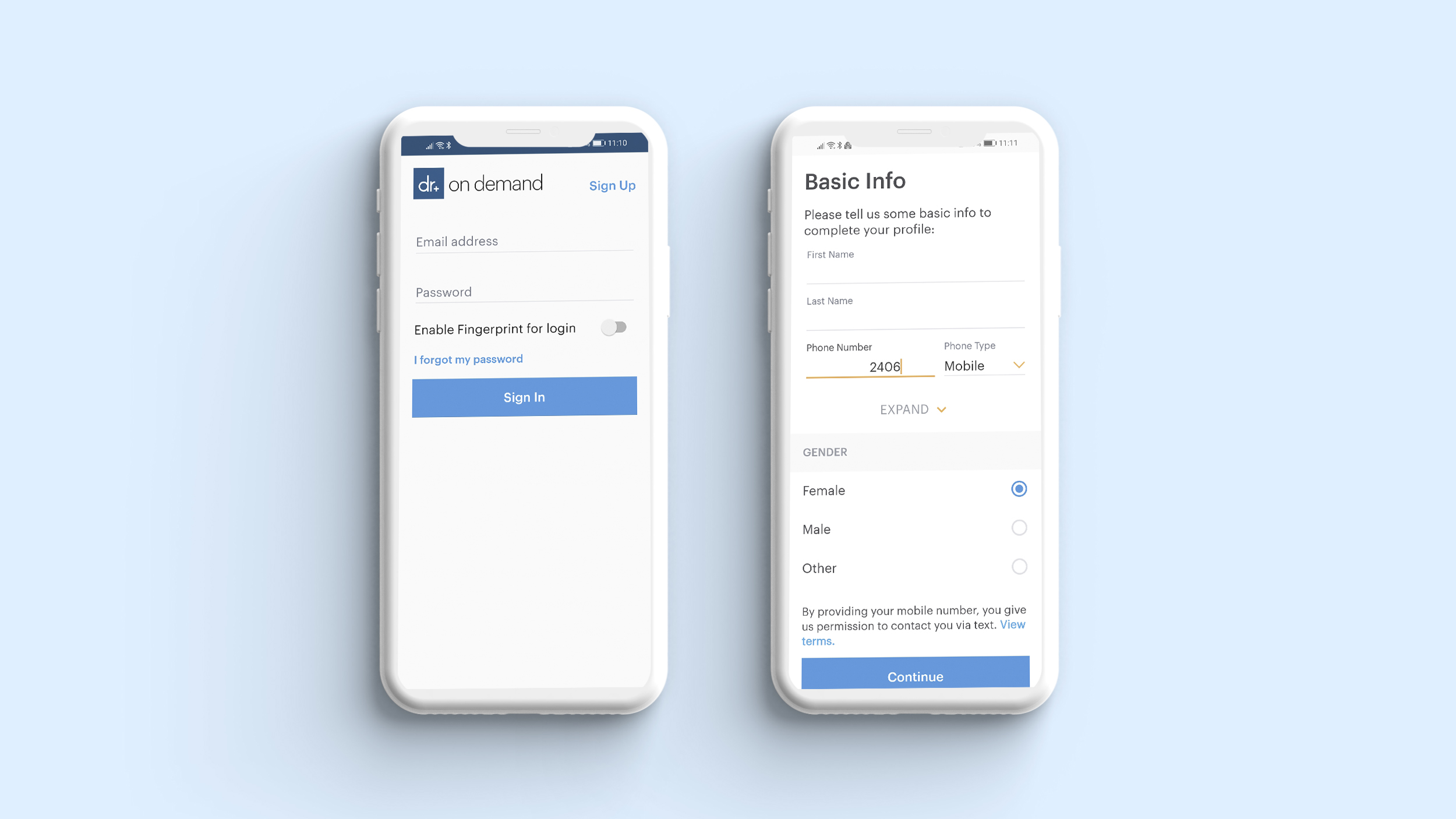This screenshot has width=1456, height=819.
Task: Click the EXPAND chevron icon
Action: [943, 409]
